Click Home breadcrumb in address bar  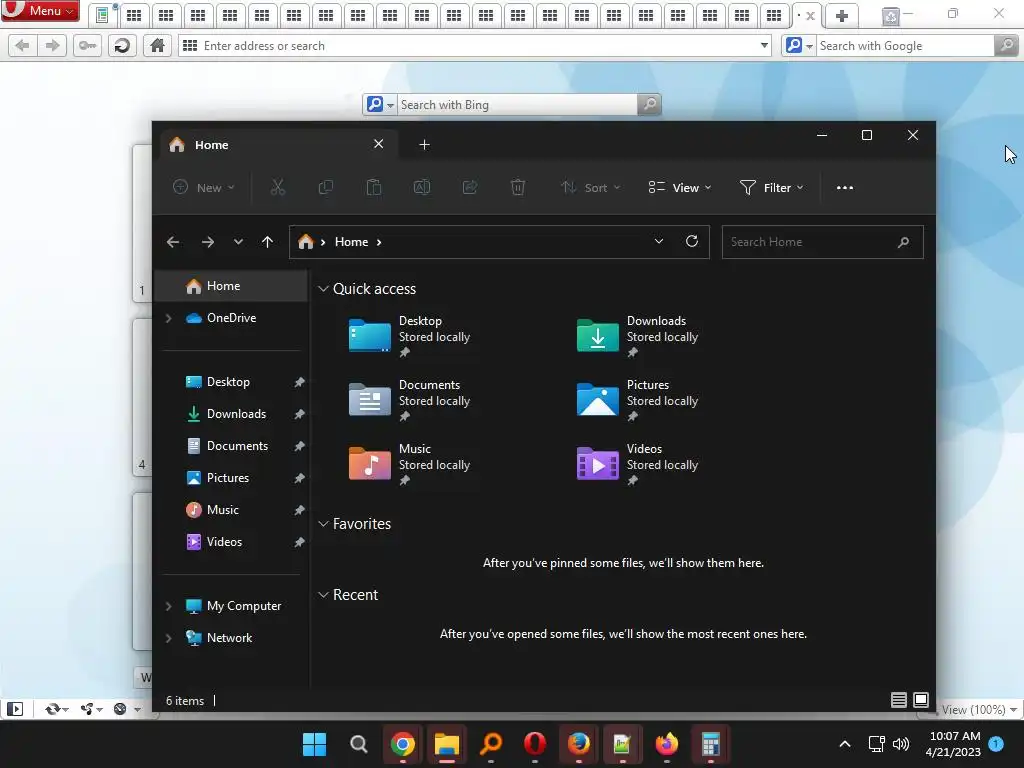[351, 242]
